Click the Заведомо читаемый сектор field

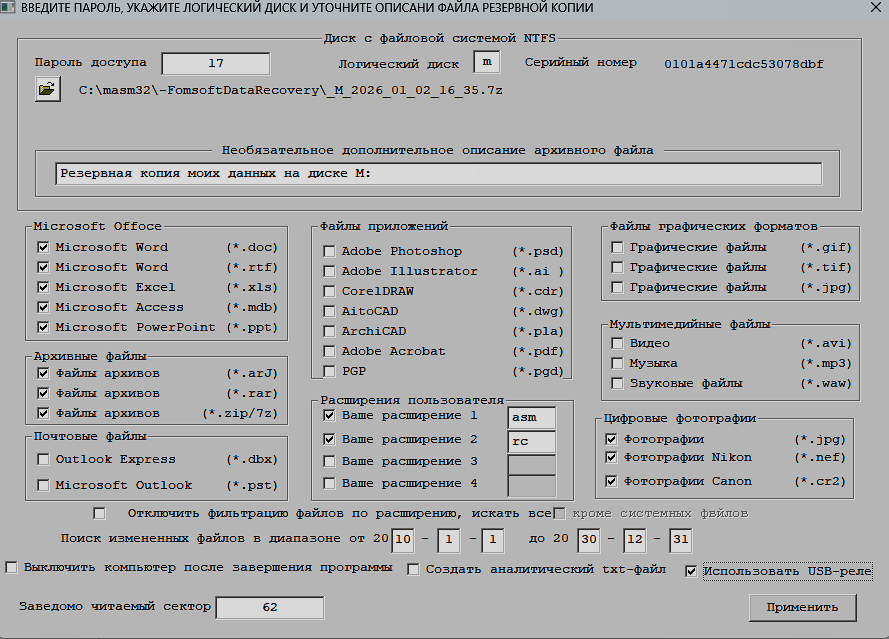click(x=269, y=607)
